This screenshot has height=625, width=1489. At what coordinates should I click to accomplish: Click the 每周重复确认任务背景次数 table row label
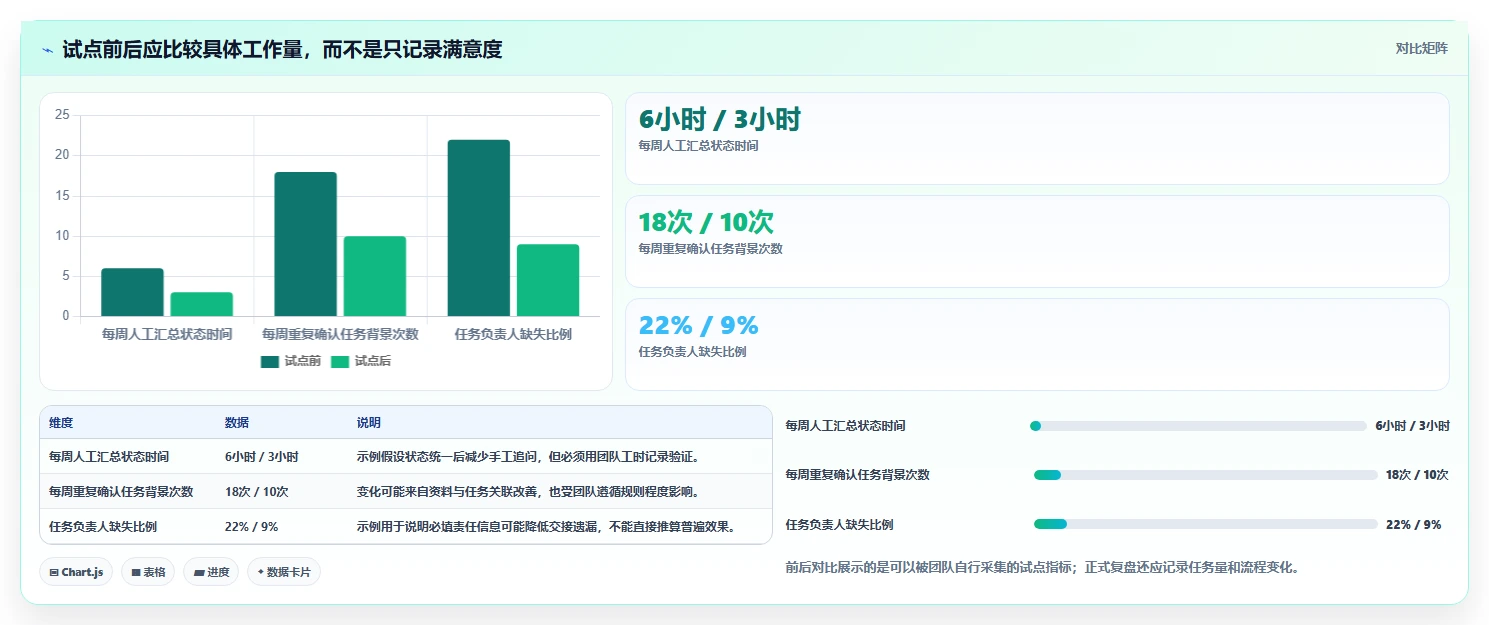(121, 492)
